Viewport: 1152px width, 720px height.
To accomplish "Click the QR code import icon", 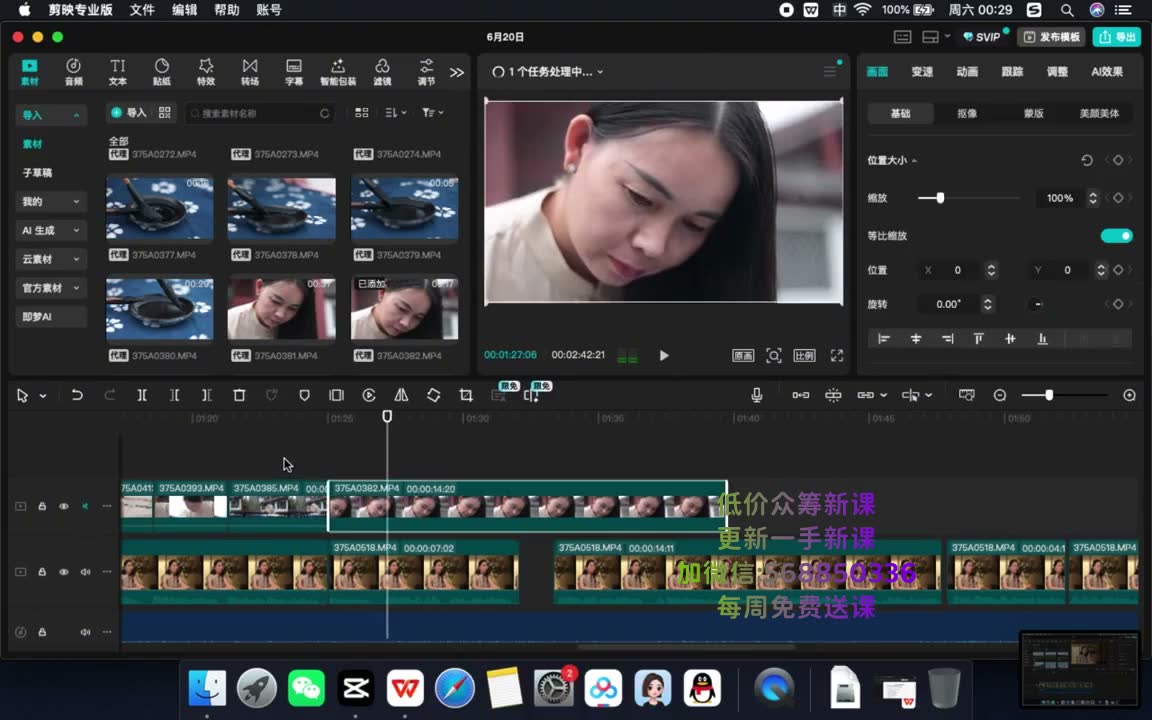I will point(165,112).
